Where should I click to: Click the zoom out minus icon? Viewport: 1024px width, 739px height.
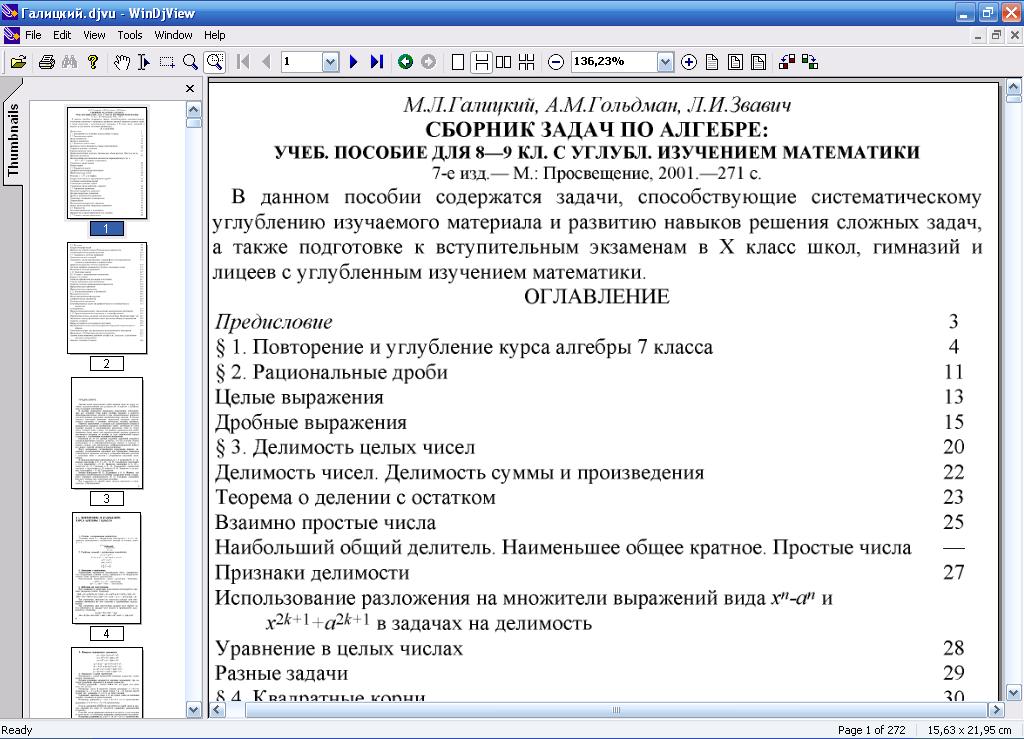(555, 62)
